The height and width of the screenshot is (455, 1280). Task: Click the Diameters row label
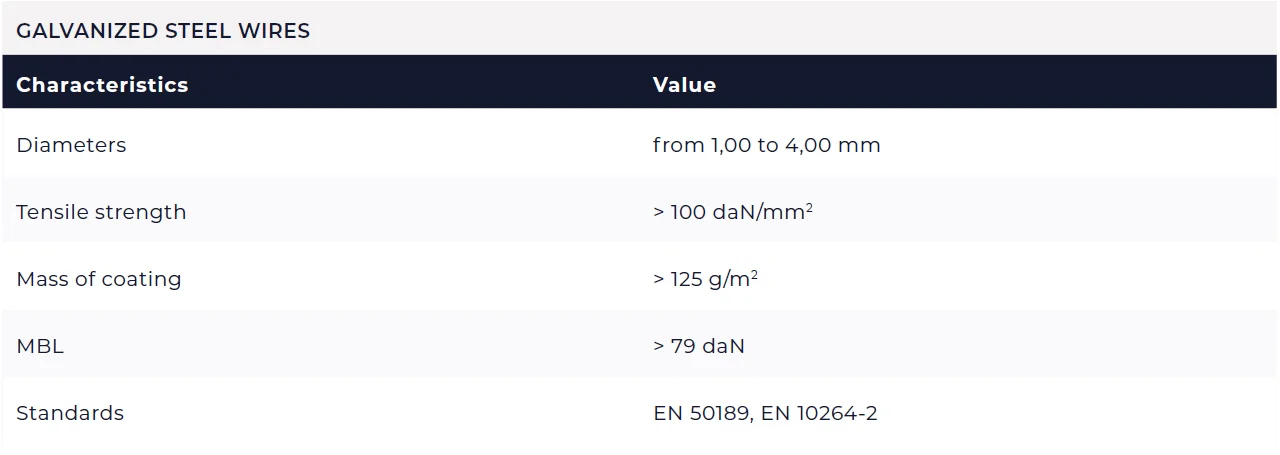pos(71,145)
